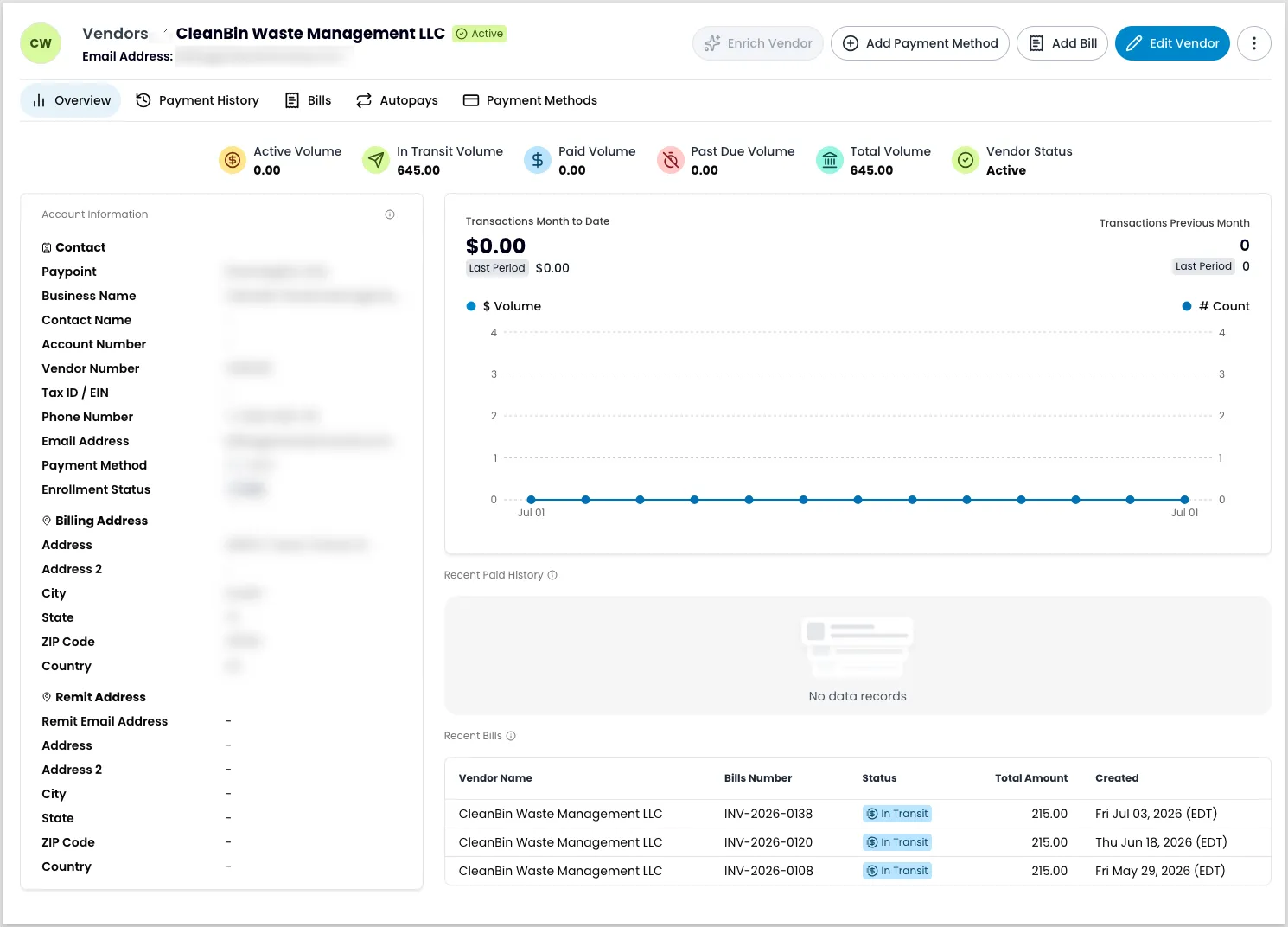Screen dimensions: 1288x927
Task: Click the $0.00 Month to Date total
Action: tap(495, 246)
